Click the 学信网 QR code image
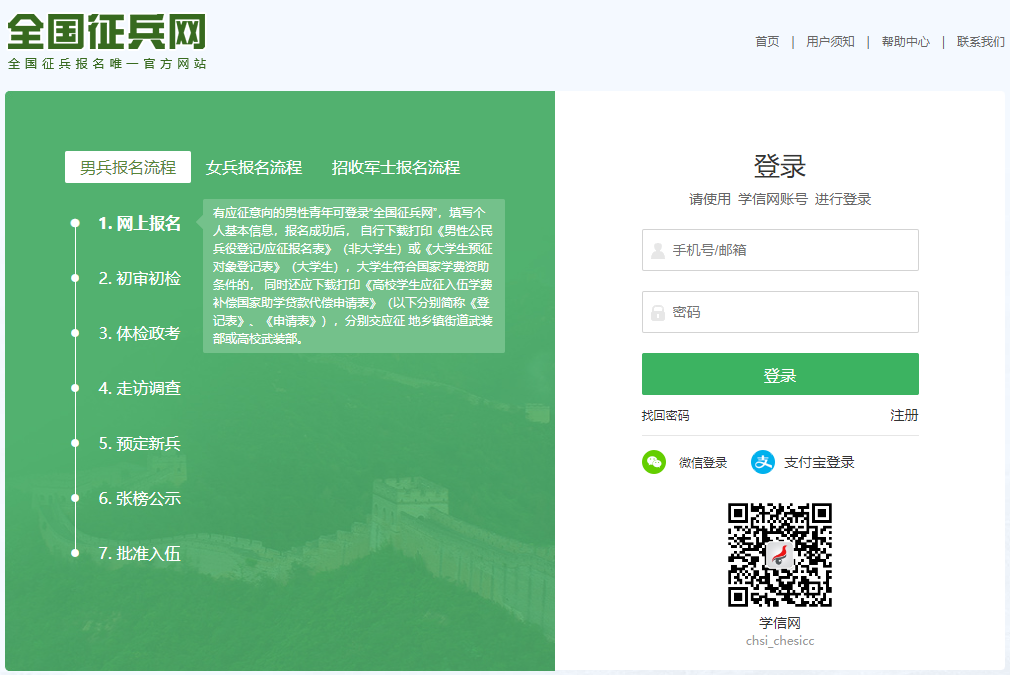Image resolution: width=1010 pixels, height=675 pixels. coord(780,555)
